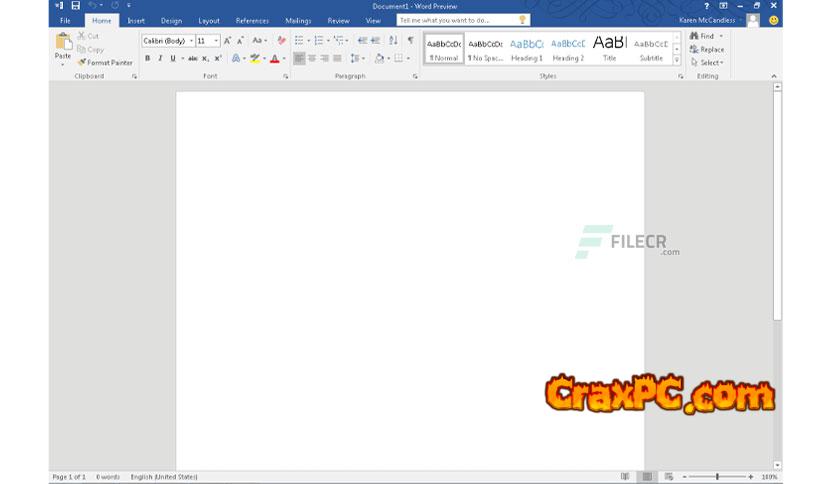Sort the paragraph text alphabetically

[393, 41]
